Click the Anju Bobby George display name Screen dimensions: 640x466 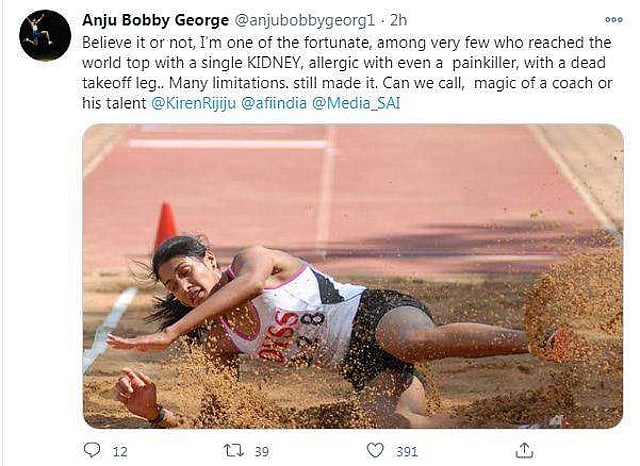(x=155, y=20)
